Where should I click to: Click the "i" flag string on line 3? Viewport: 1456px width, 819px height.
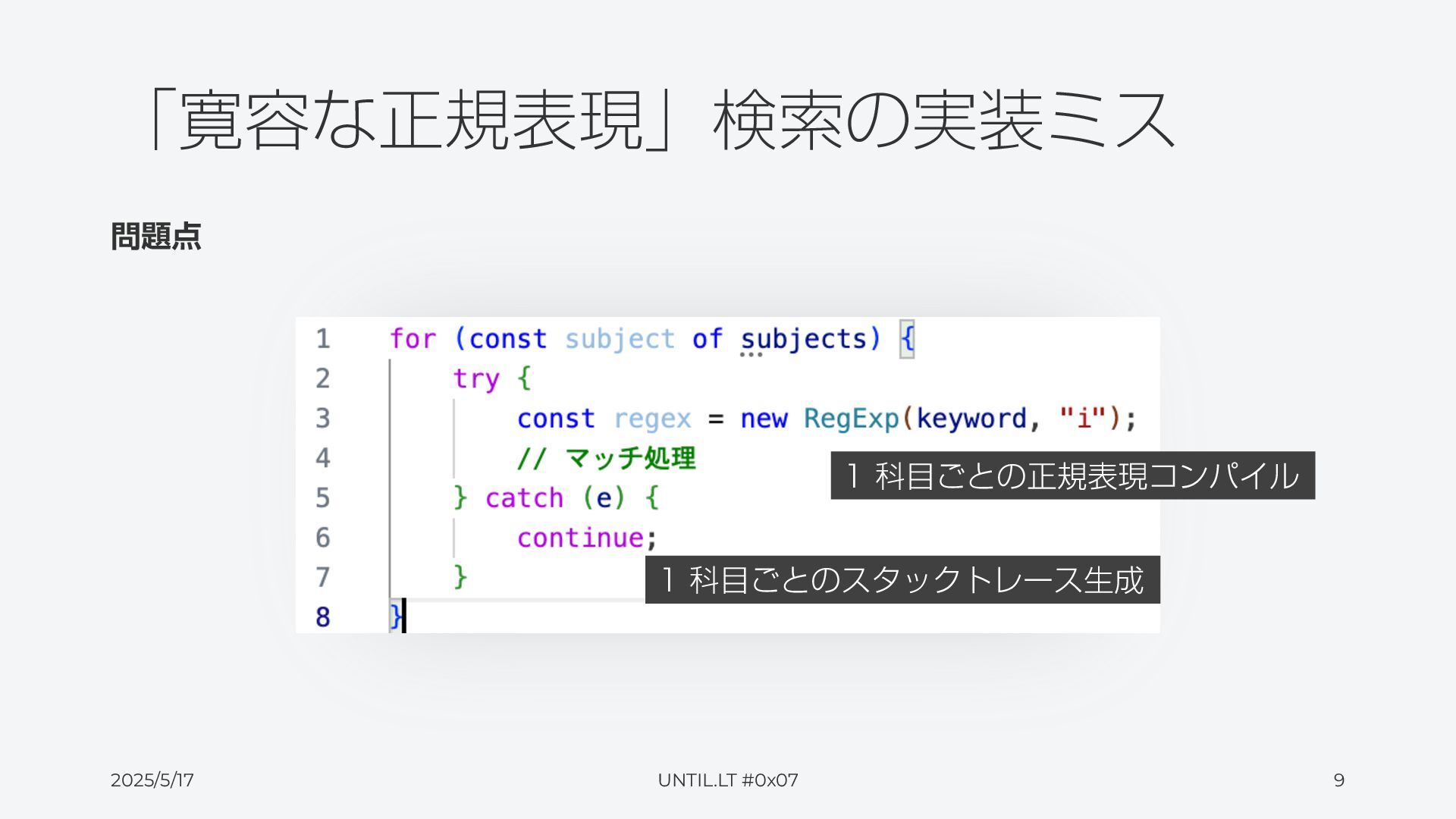(1083, 418)
